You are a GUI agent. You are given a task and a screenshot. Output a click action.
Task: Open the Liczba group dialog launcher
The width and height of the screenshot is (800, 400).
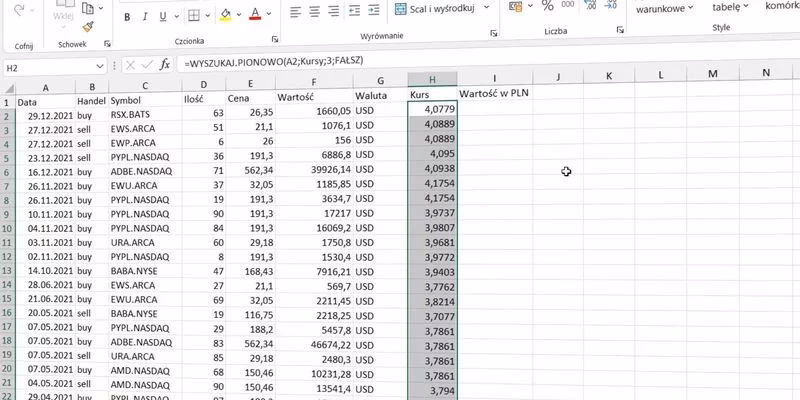coord(620,30)
